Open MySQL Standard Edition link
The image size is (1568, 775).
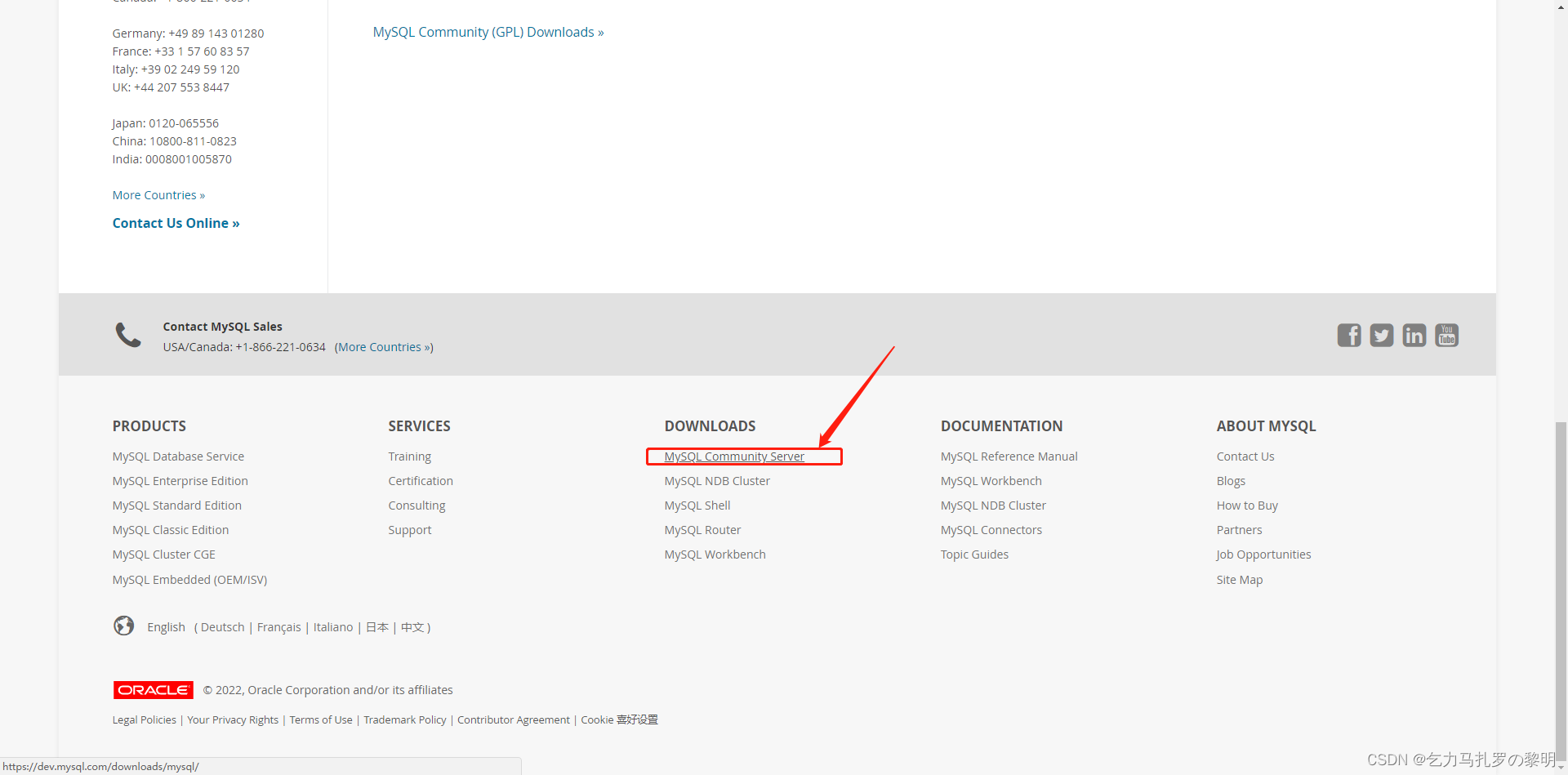[x=177, y=506]
